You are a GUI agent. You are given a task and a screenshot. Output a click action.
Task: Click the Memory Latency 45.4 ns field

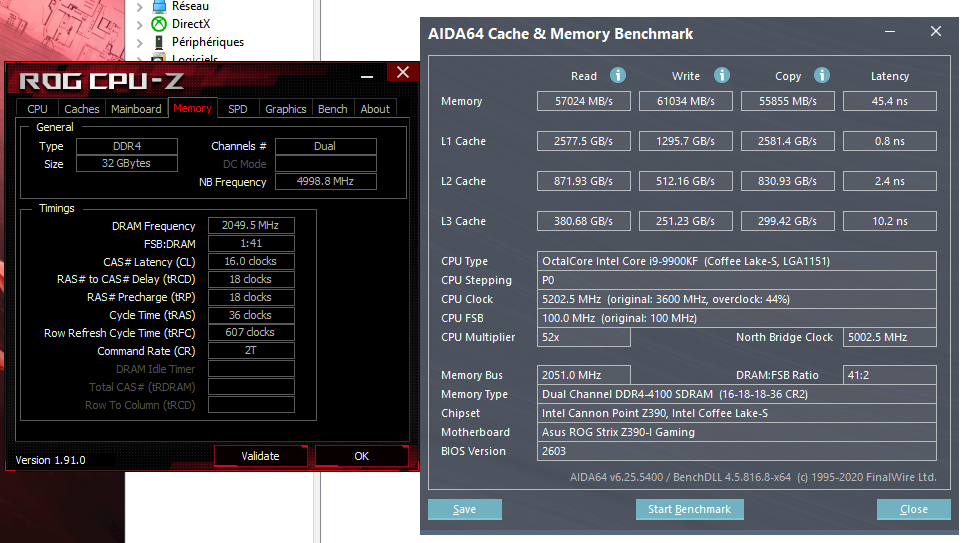(890, 101)
